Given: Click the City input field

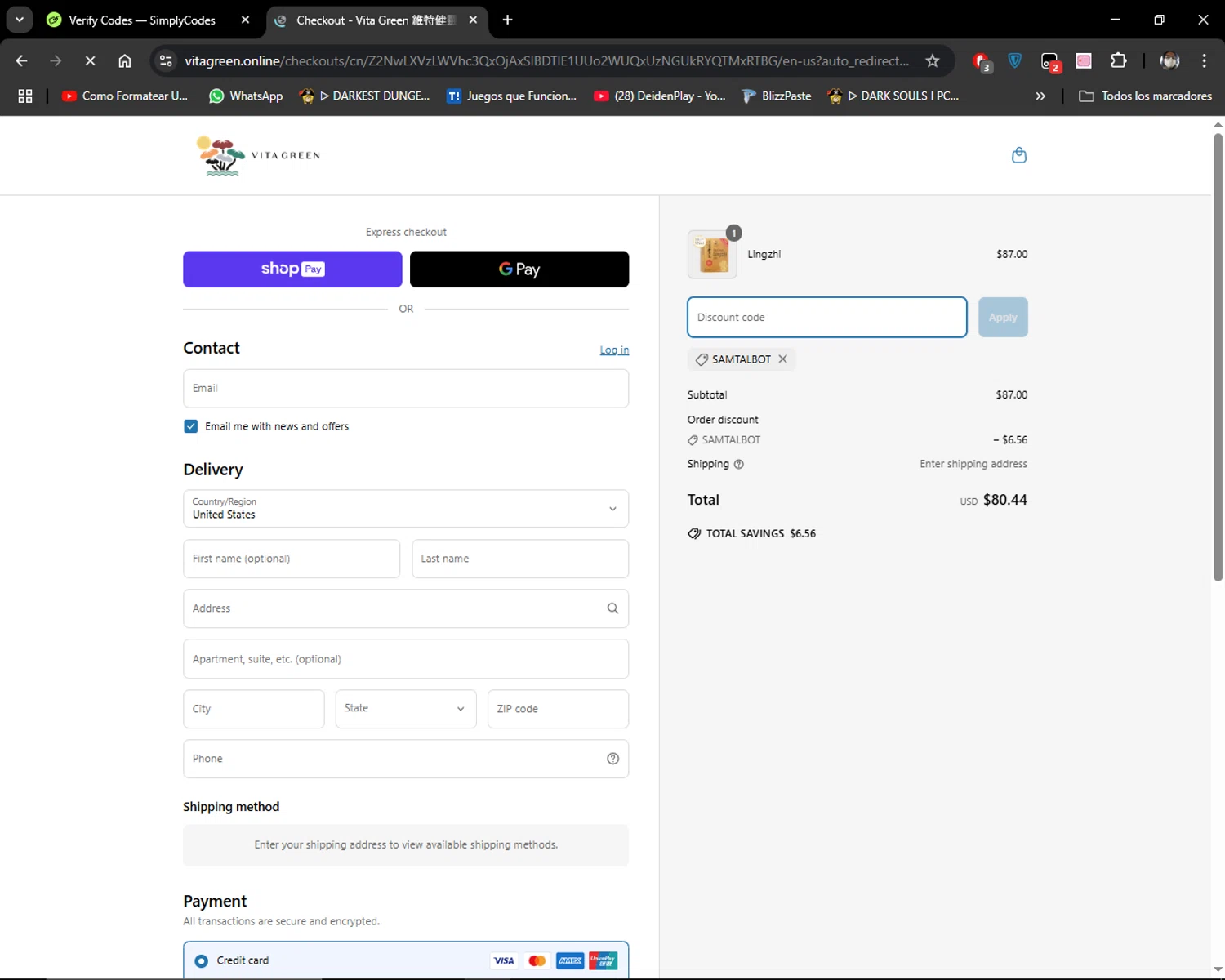Looking at the screenshot, I should click(x=254, y=709).
